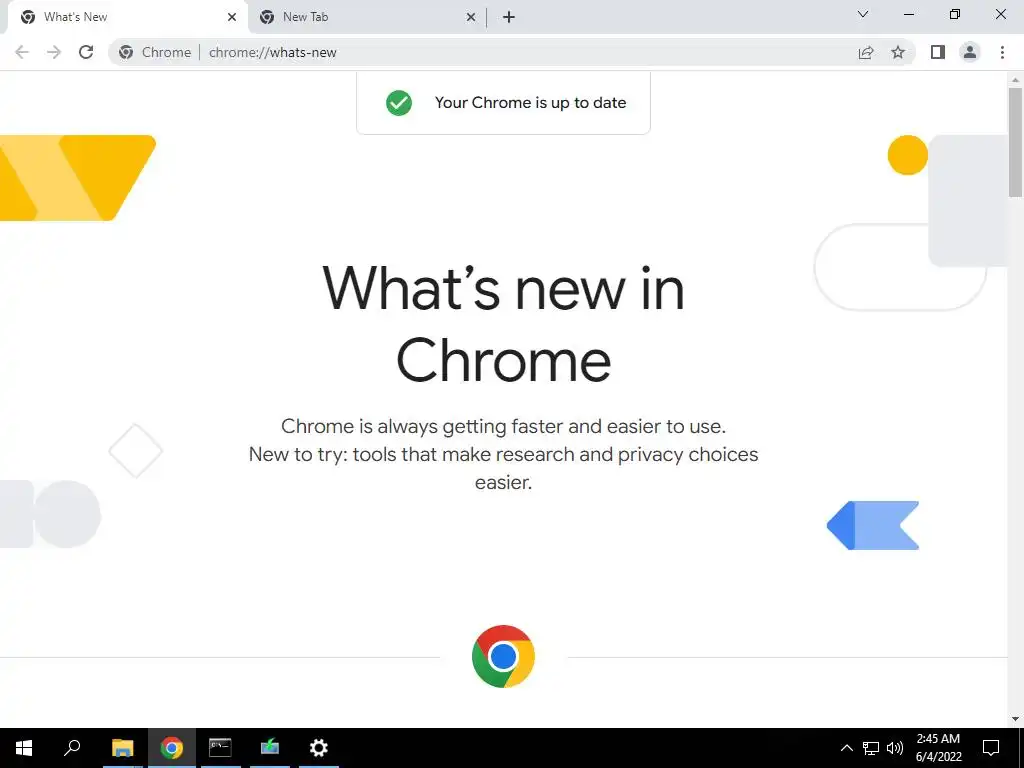
Task: Reload the What's New page
Action: (86, 52)
